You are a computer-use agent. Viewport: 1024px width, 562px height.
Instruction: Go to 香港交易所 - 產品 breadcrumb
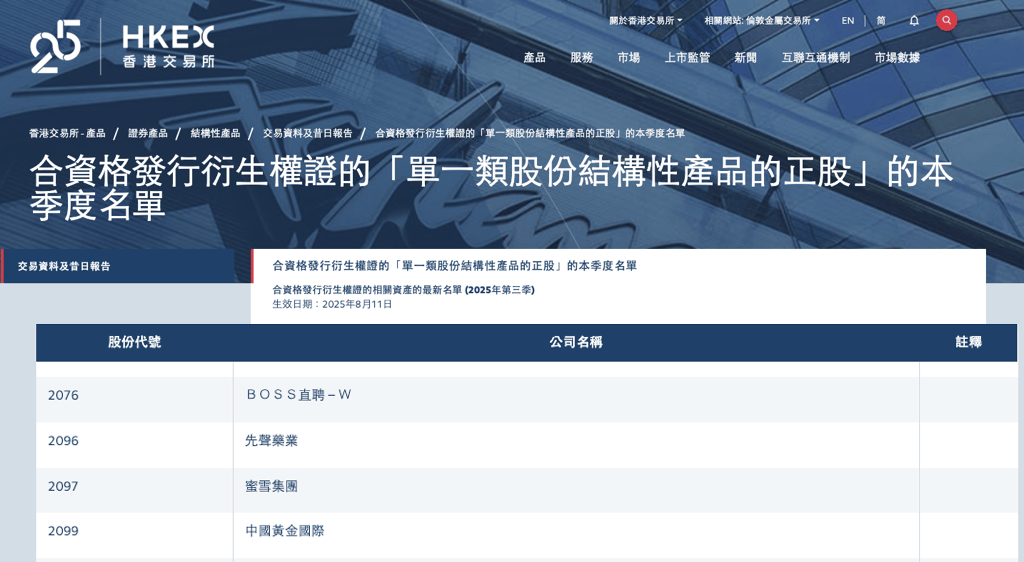coord(67,133)
